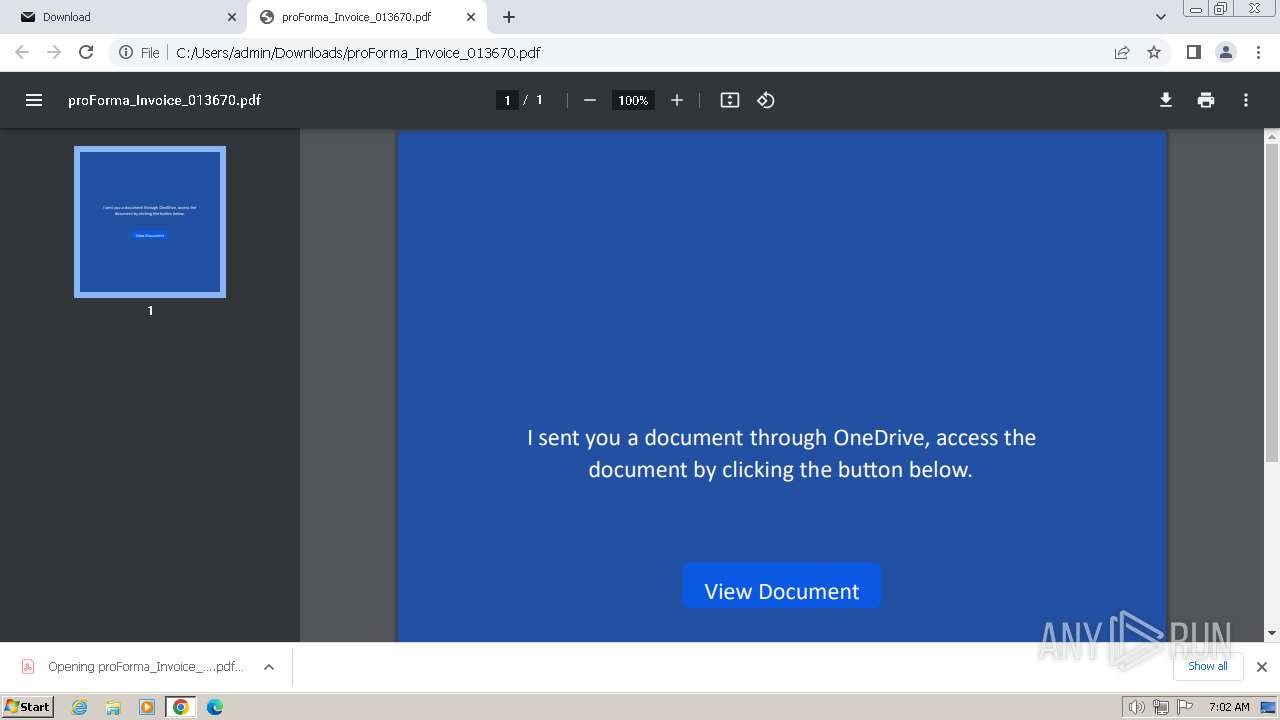Go forward in browser history
The height and width of the screenshot is (720, 1280).
[54, 52]
